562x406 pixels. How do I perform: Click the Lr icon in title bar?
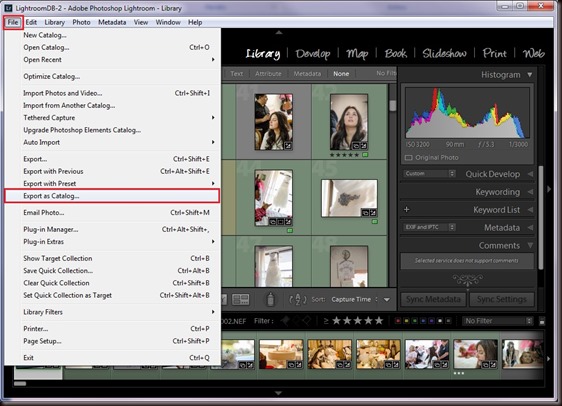pyautogui.click(x=8, y=8)
